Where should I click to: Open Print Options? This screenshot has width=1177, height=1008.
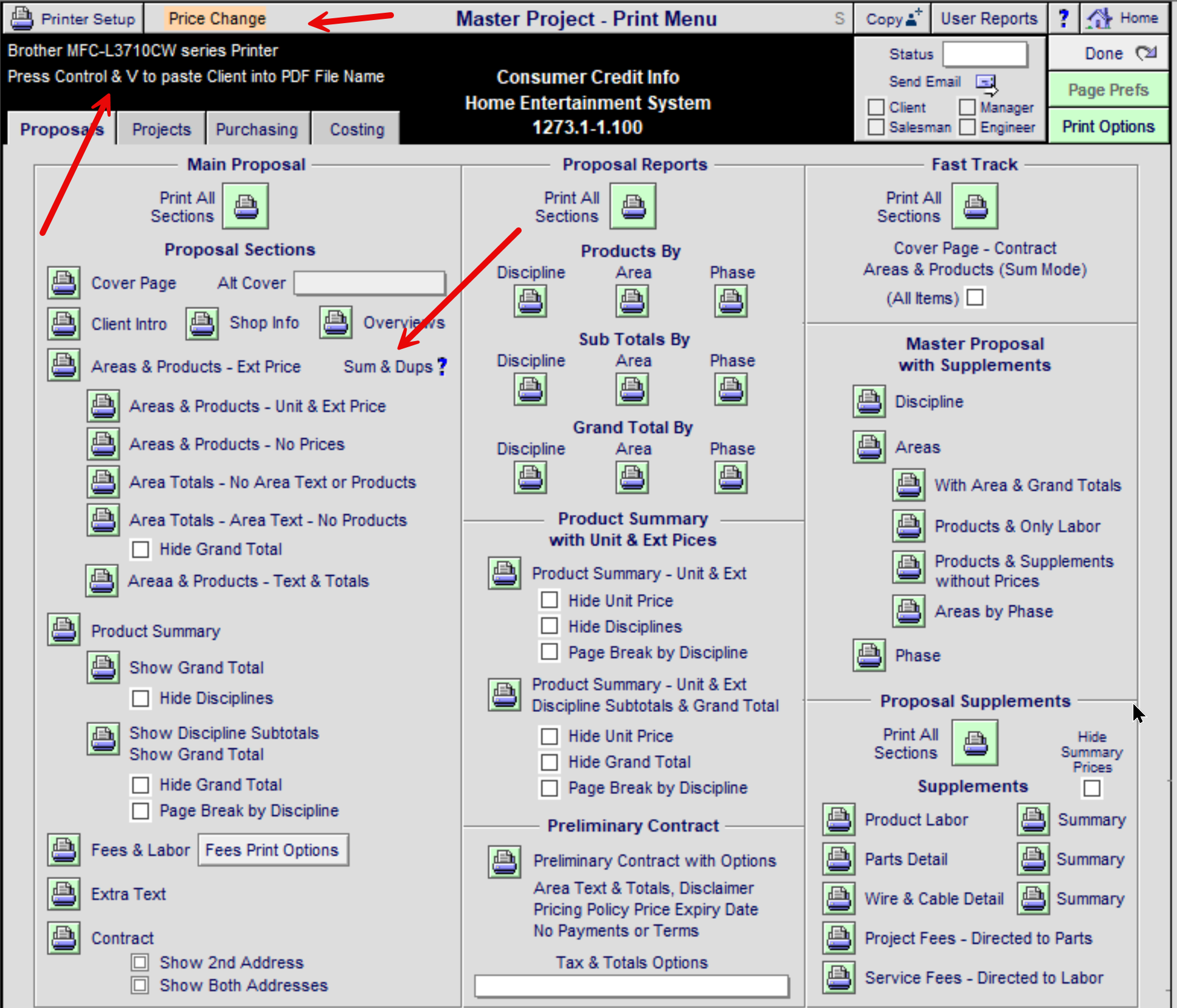1108,126
